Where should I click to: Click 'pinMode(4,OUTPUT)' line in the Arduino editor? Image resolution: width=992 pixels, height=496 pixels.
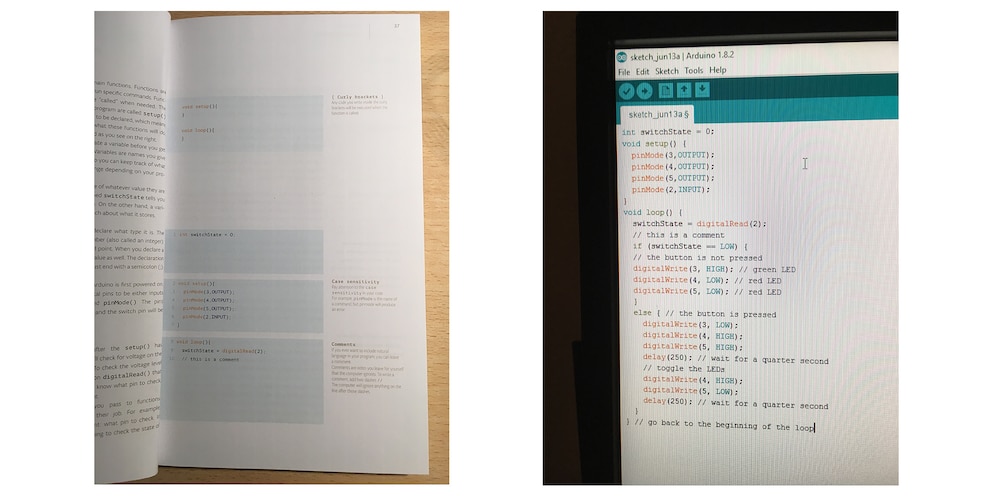tap(673, 167)
